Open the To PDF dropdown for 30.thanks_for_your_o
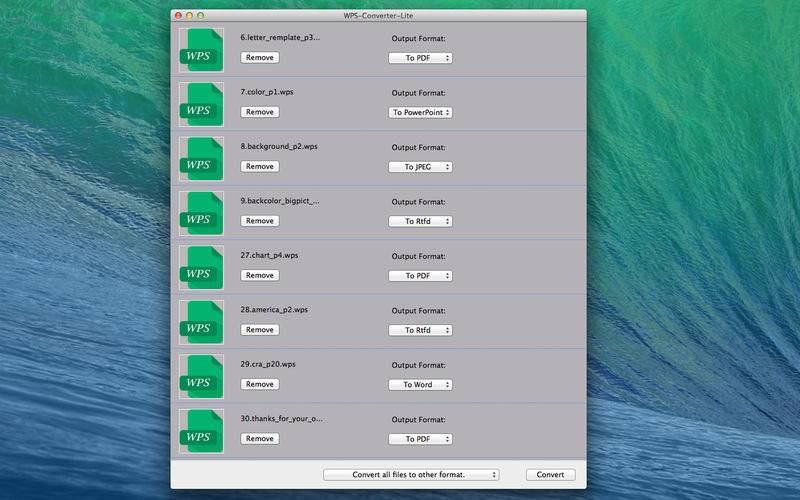The height and width of the screenshot is (500, 800). pyautogui.click(x=420, y=439)
